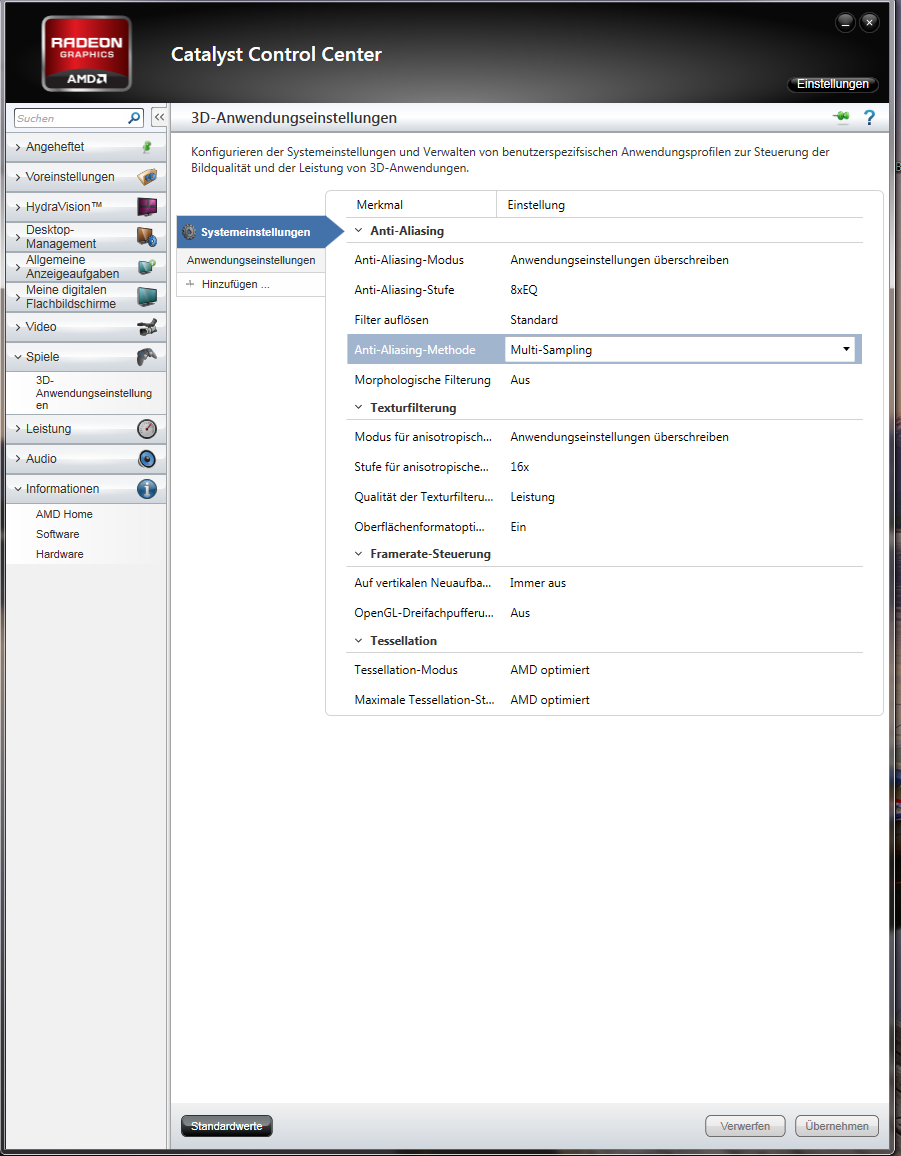
Task: Click the Übernehmen button
Action: (x=837, y=1126)
